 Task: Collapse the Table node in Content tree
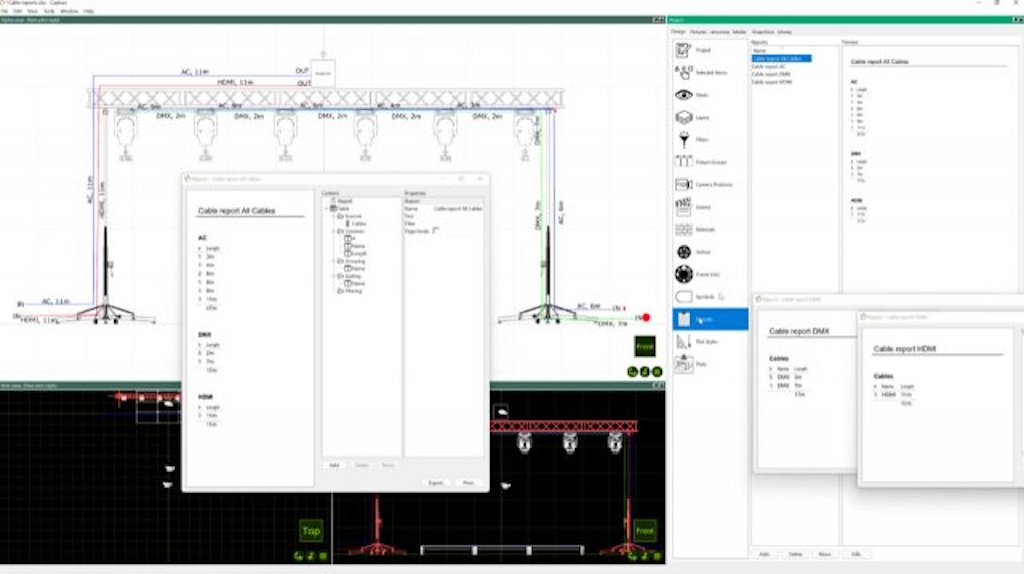click(x=327, y=208)
